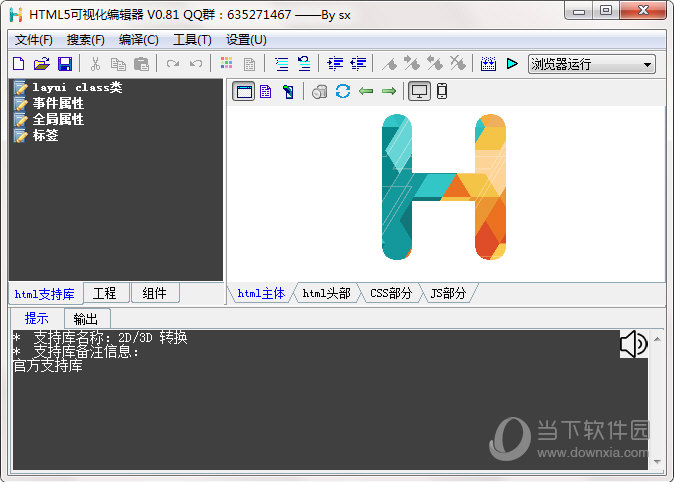Toggle the desktop monitor preview mode
The image size is (674, 482).
pos(420,92)
